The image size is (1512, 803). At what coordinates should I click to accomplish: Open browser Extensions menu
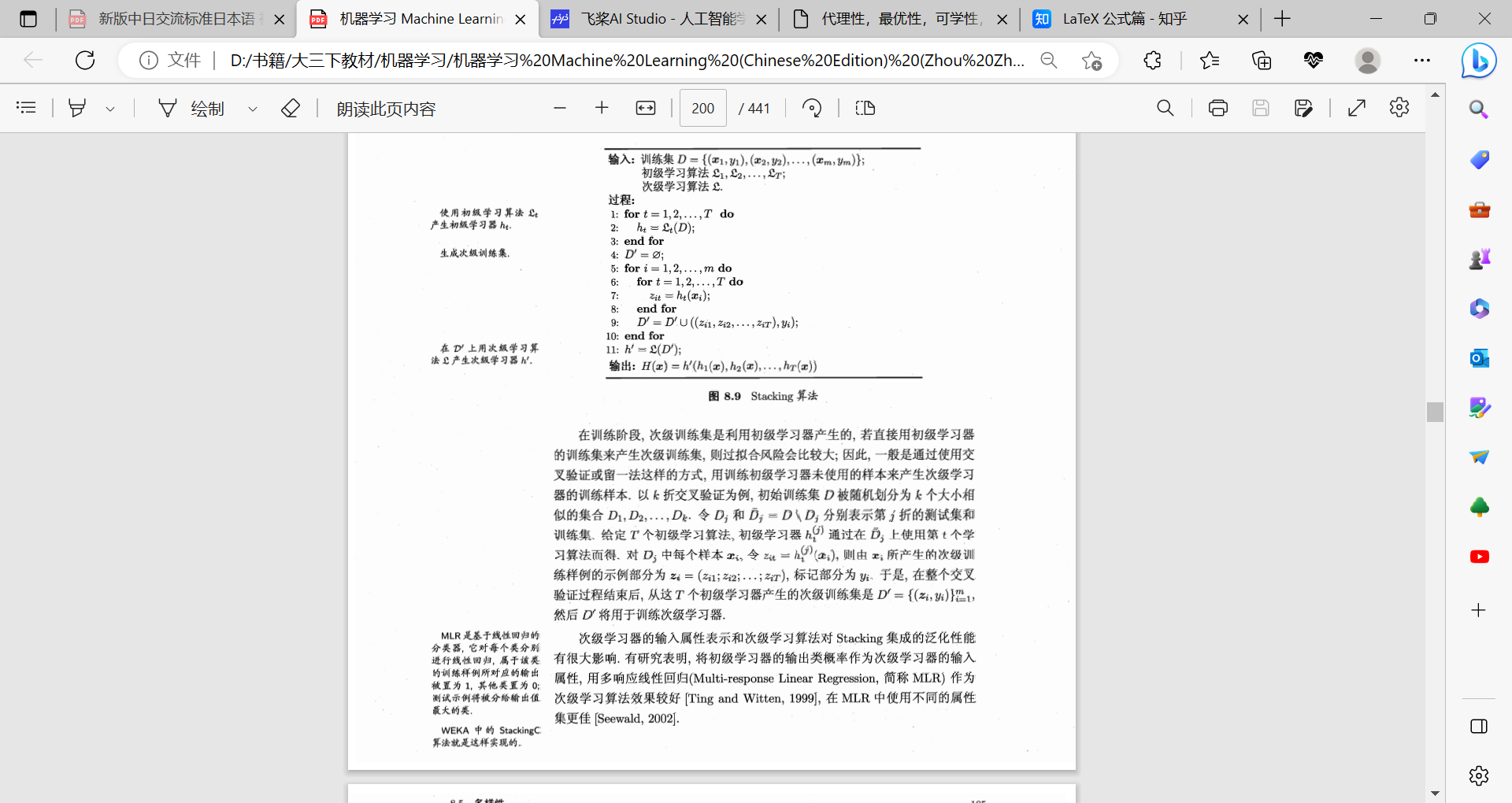[1152, 60]
